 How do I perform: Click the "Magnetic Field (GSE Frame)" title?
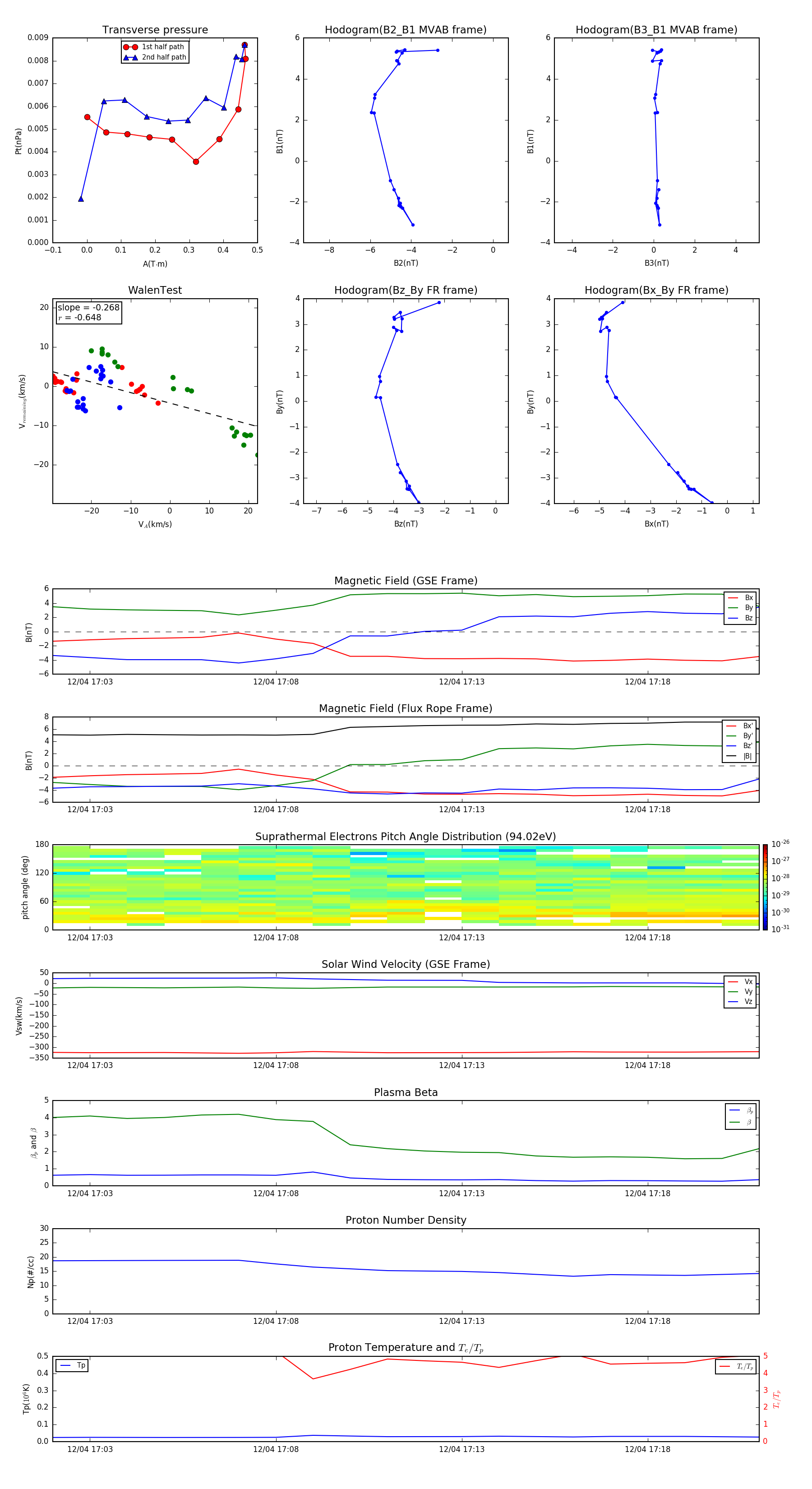(406, 581)
